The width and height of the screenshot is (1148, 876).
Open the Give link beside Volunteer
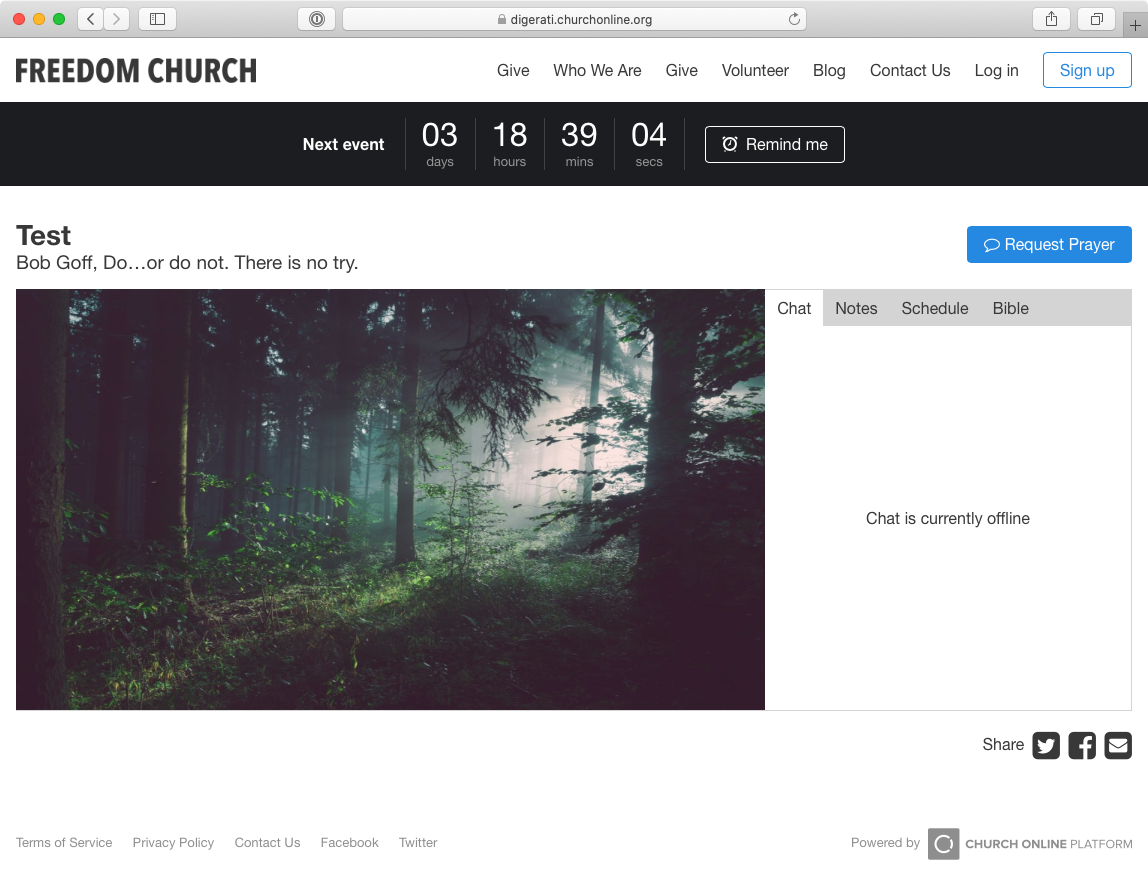pos(682,70)
